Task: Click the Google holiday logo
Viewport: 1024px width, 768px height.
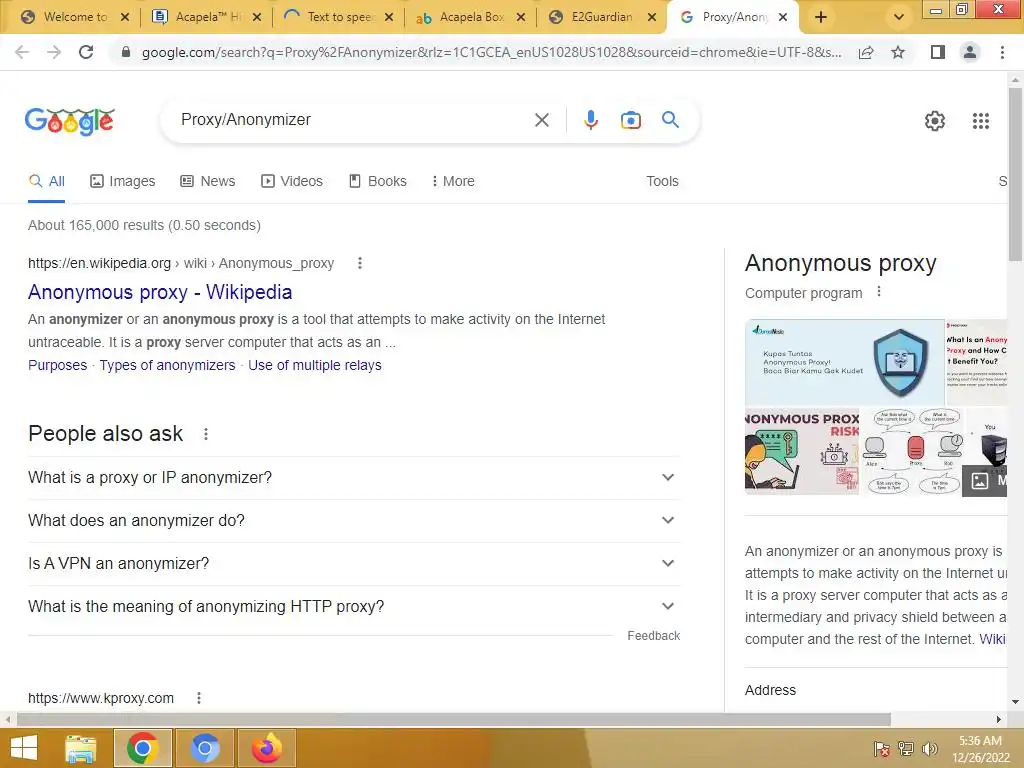Action: (70, 121)
